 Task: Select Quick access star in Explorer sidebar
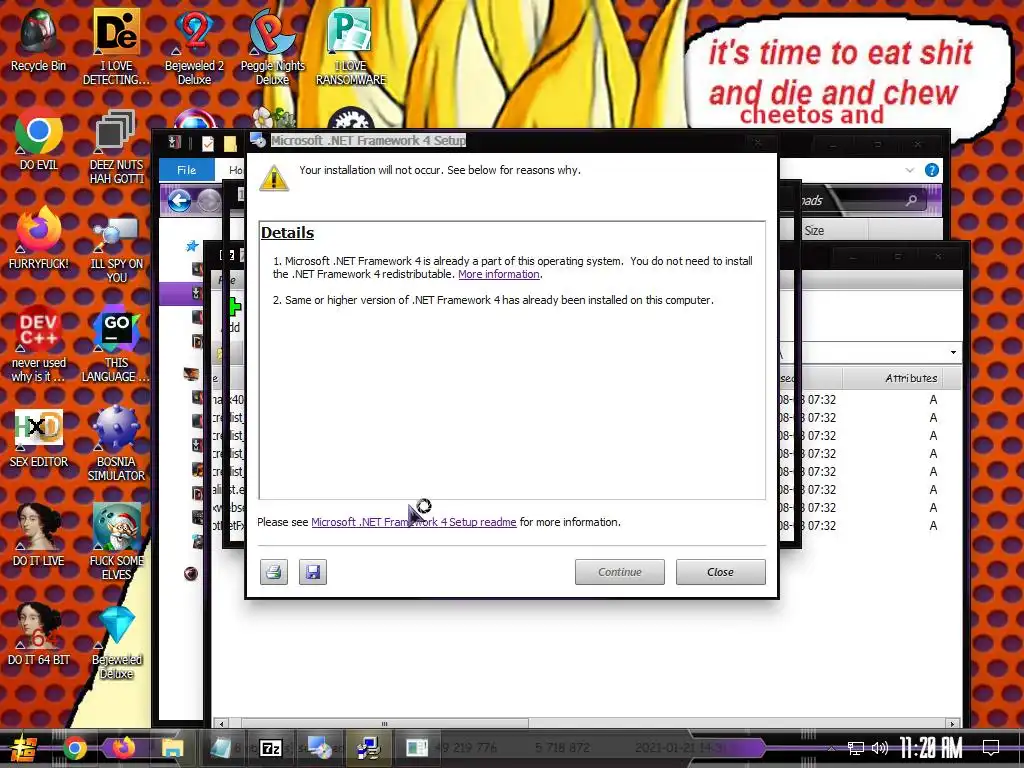coord(191,246)
